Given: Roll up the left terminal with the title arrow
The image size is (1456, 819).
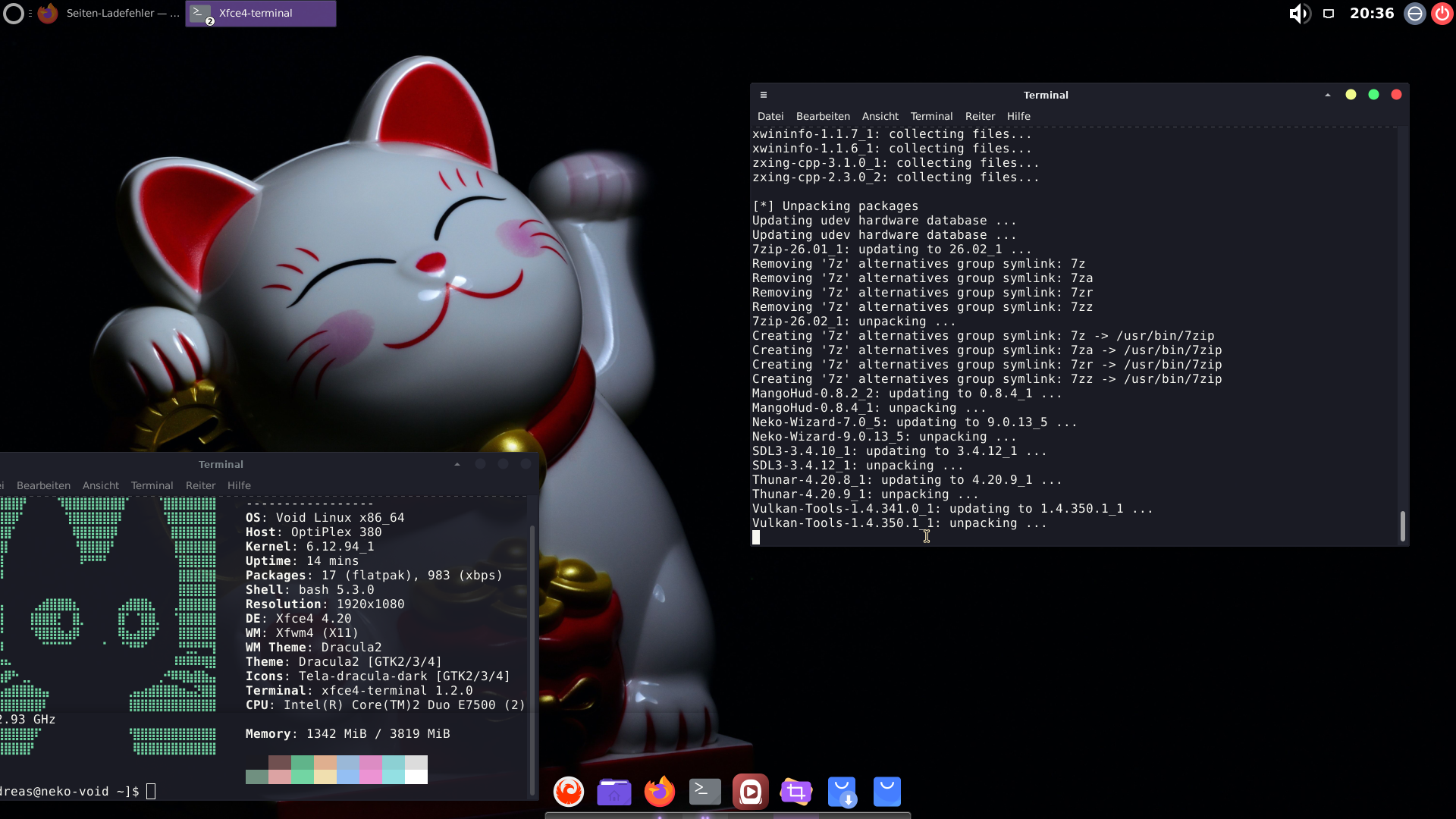Looking at the screenshot, I should click(457, 464).
